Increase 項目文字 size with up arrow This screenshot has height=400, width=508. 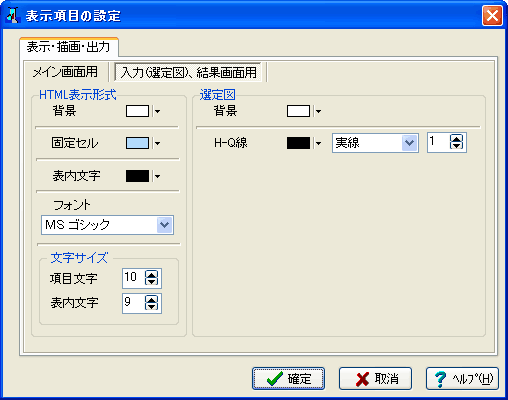(151, 274)
